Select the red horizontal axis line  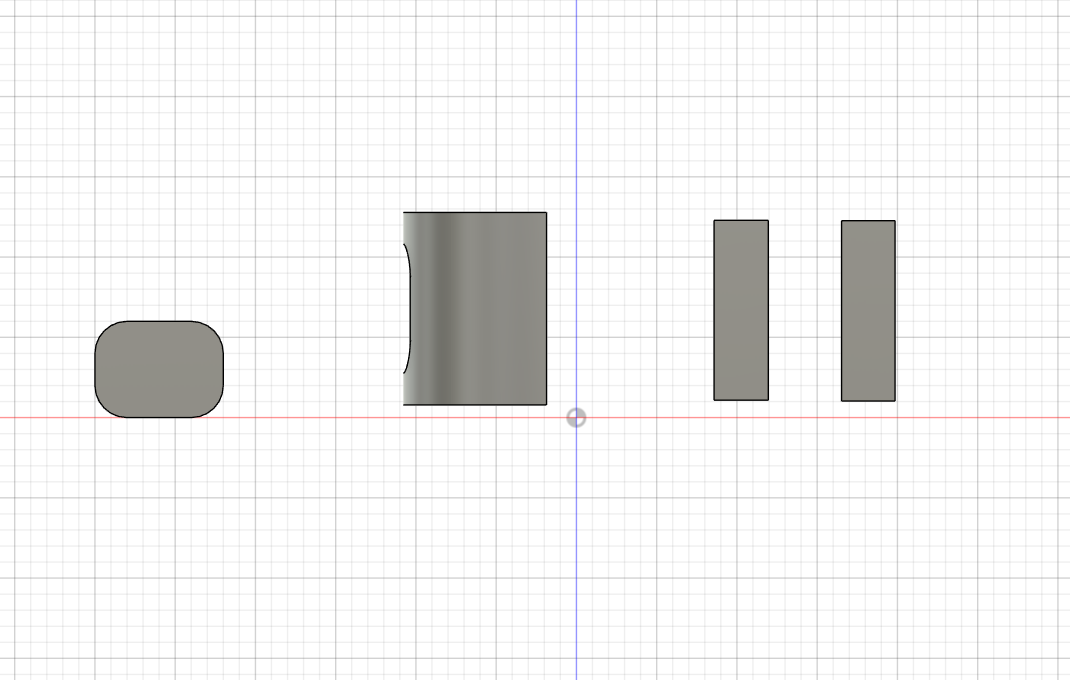300,418
